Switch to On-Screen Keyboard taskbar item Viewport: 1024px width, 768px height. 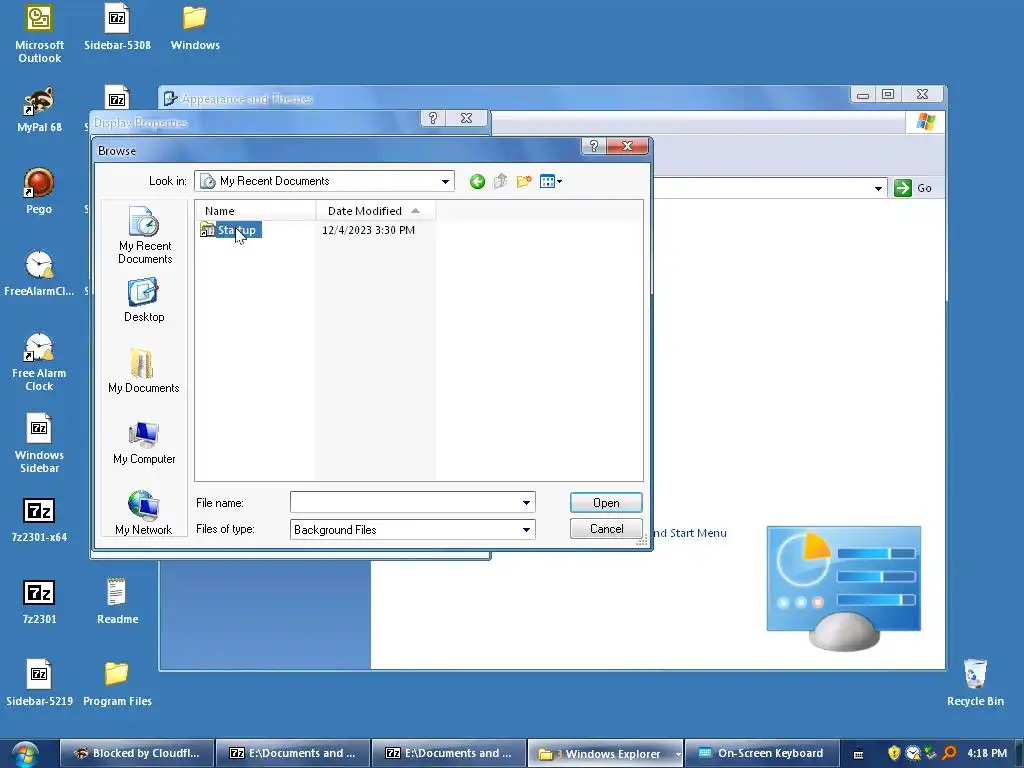coord(761,754)
